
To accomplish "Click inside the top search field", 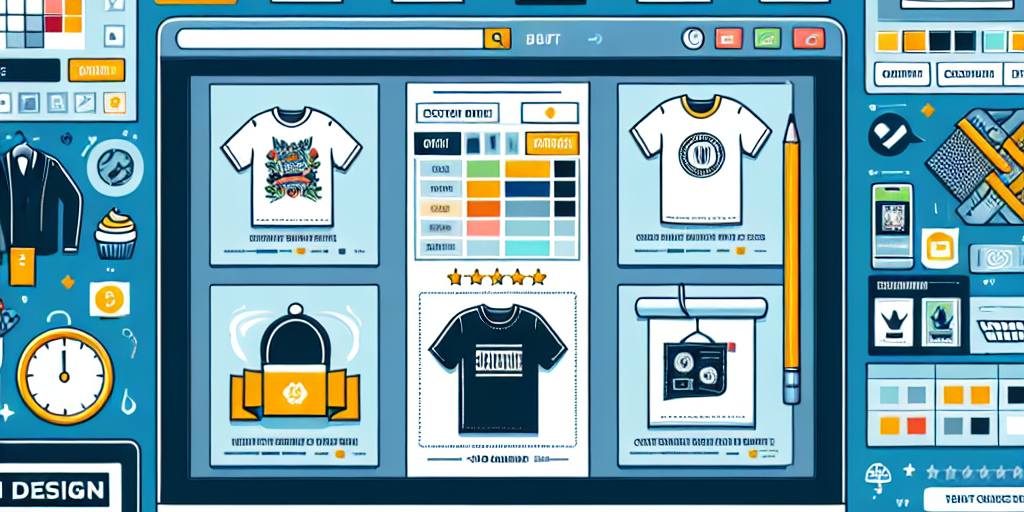I will [x=330, y=39].
